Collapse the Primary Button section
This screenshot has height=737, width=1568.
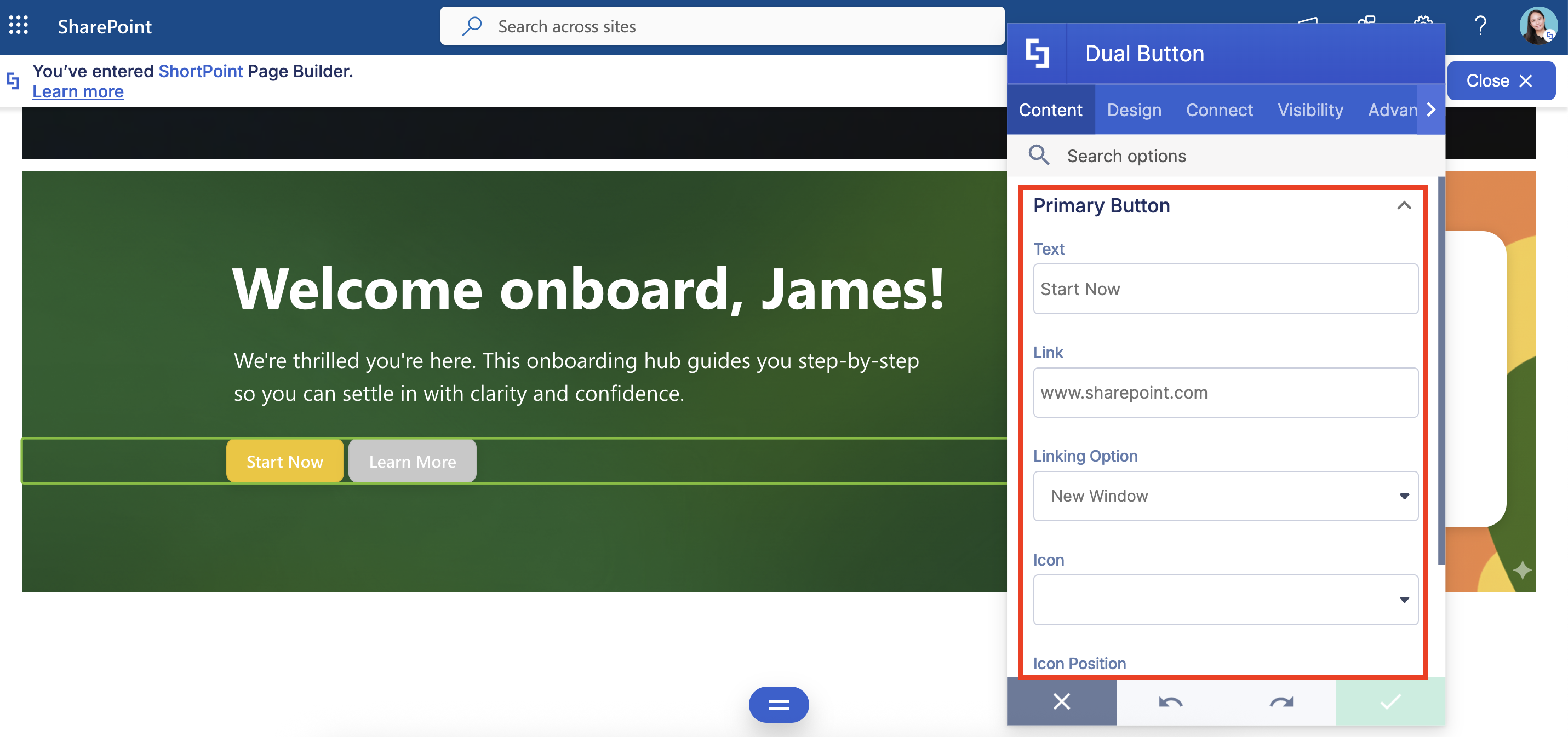coord(1403,206)
